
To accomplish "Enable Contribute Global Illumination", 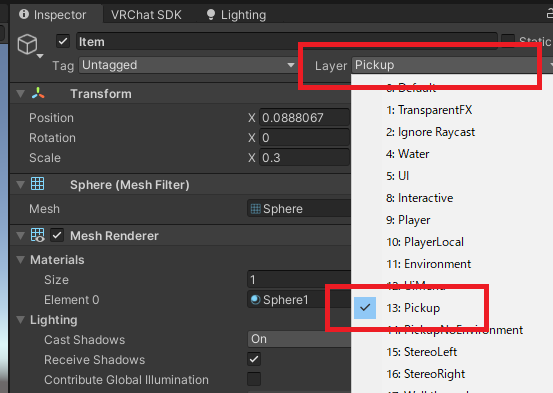I will pyautogui.click(x=254, y=379).
